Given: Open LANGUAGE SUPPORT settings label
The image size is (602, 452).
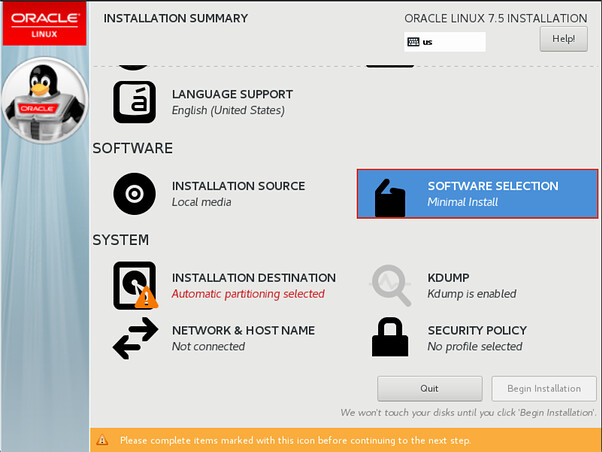Looking at the screenshot, I should point(232,94).
